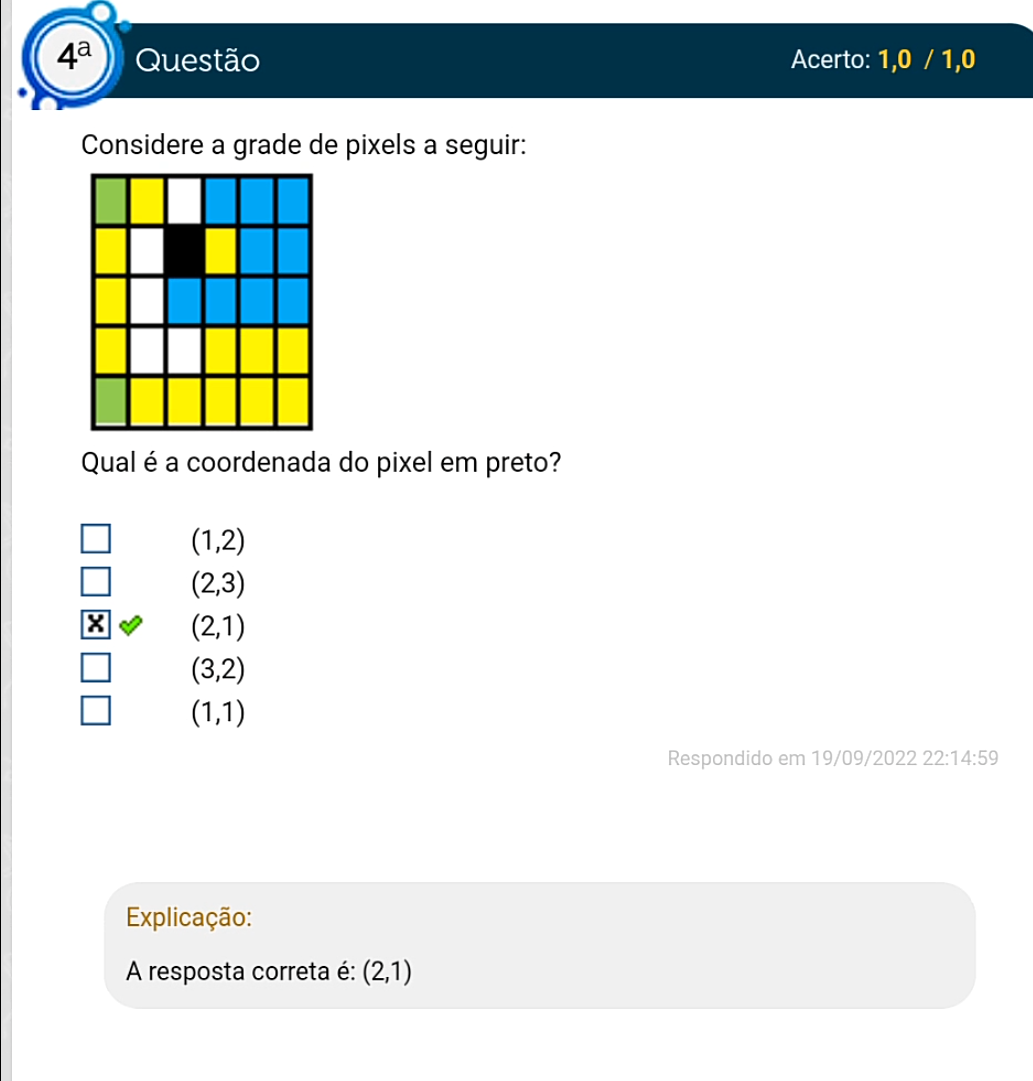Viewport: 1033px width, 1081px height.
Task: Click the top-left green pixel
Action: pyautogui.click(x=110, y=201)
